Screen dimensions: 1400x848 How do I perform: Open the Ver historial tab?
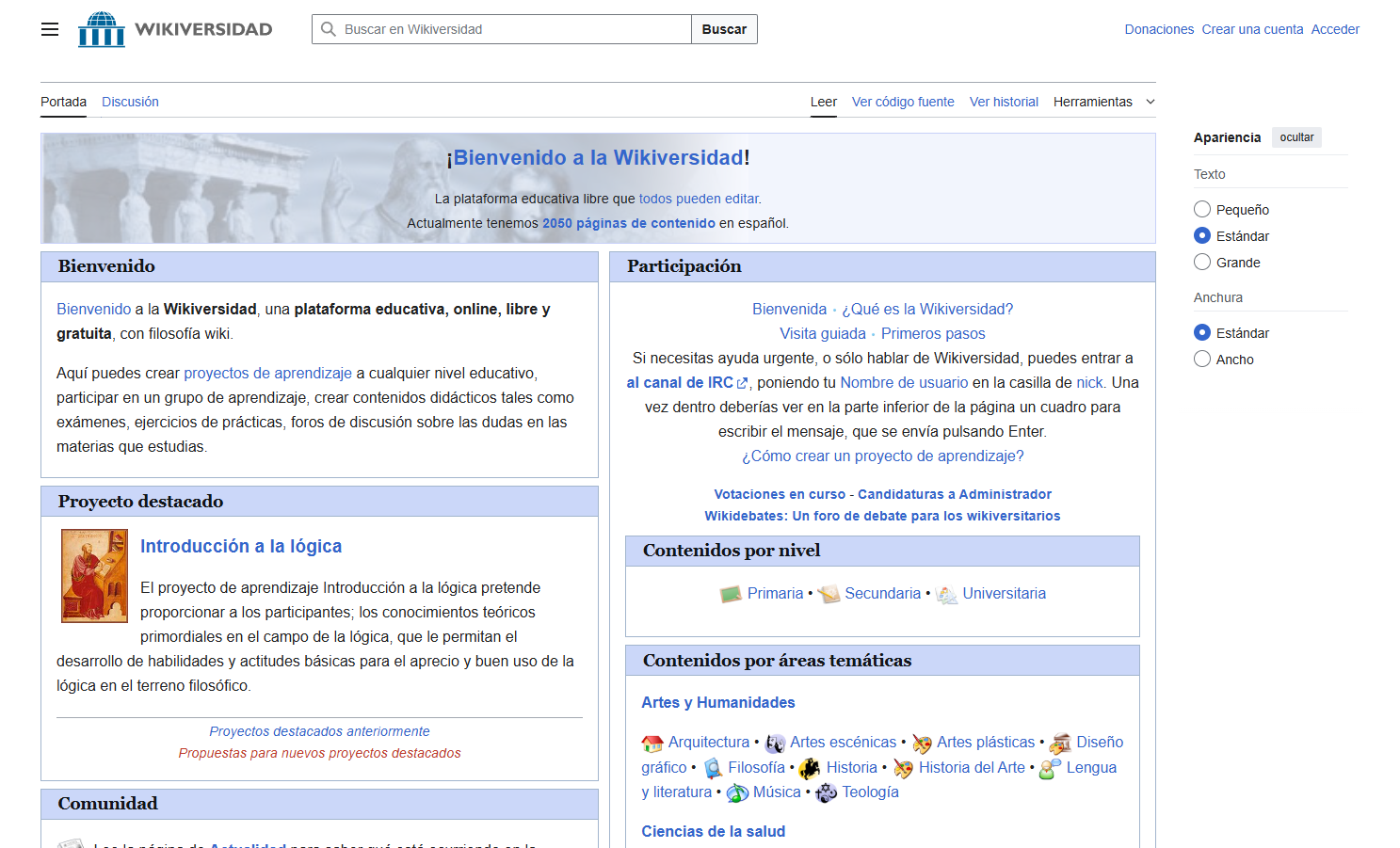[1004, 102]
